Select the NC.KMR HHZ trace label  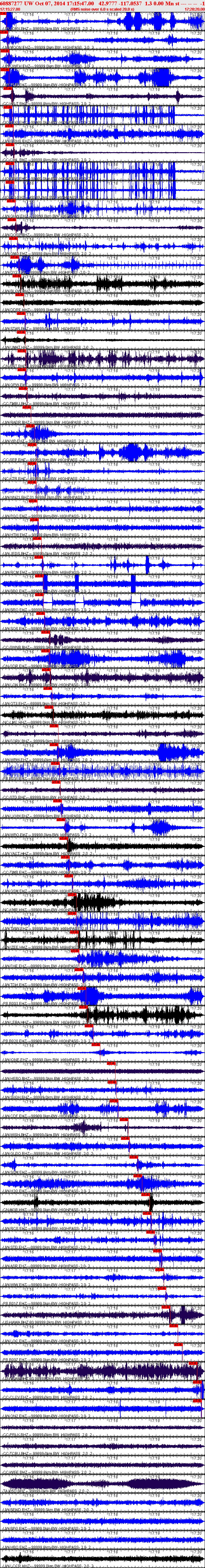(47, 909)
